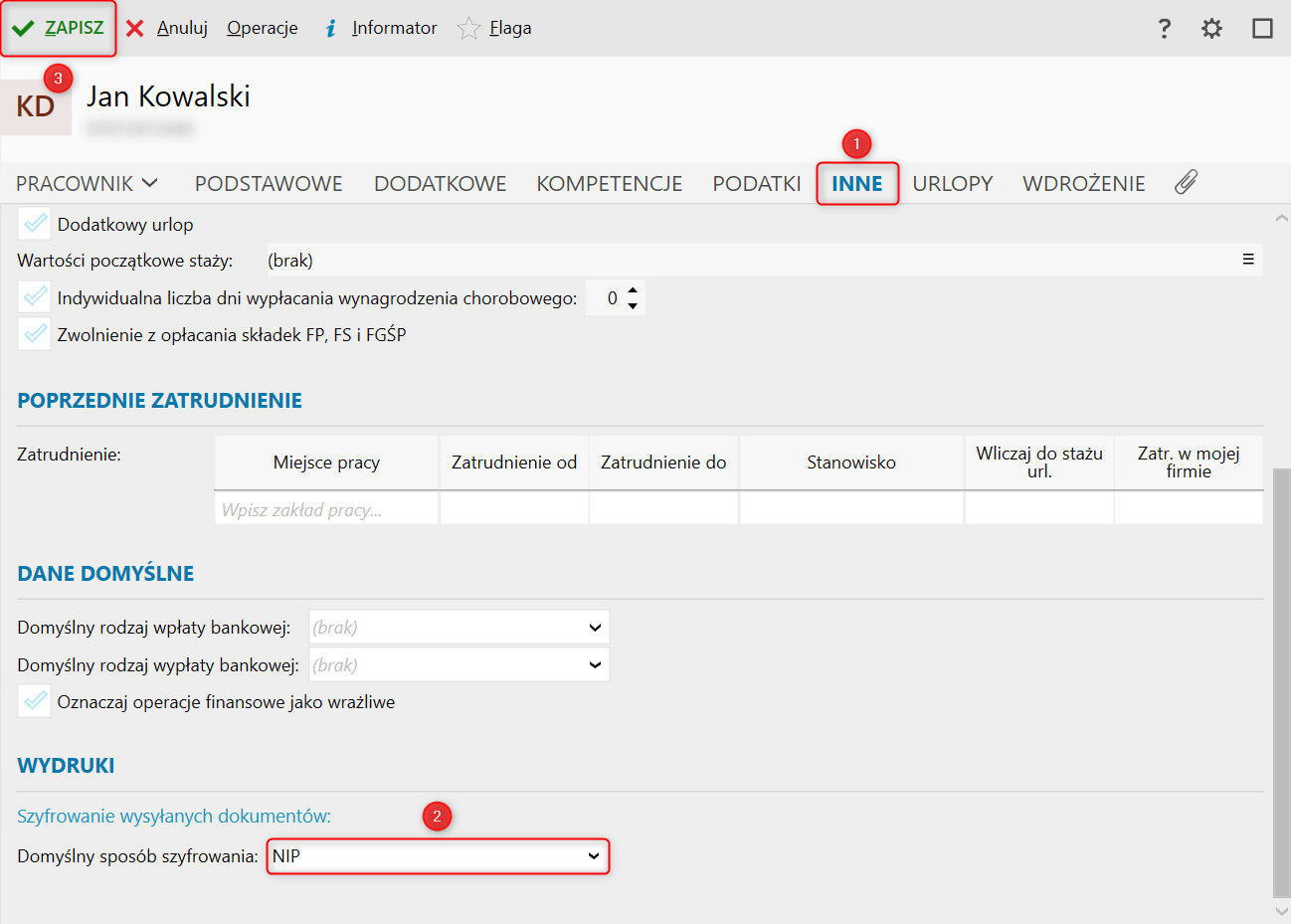The width and height of the screenshot is (1291, 924).
Task: Switch to the URLOPY tab
Action: (x=952, y=184)
